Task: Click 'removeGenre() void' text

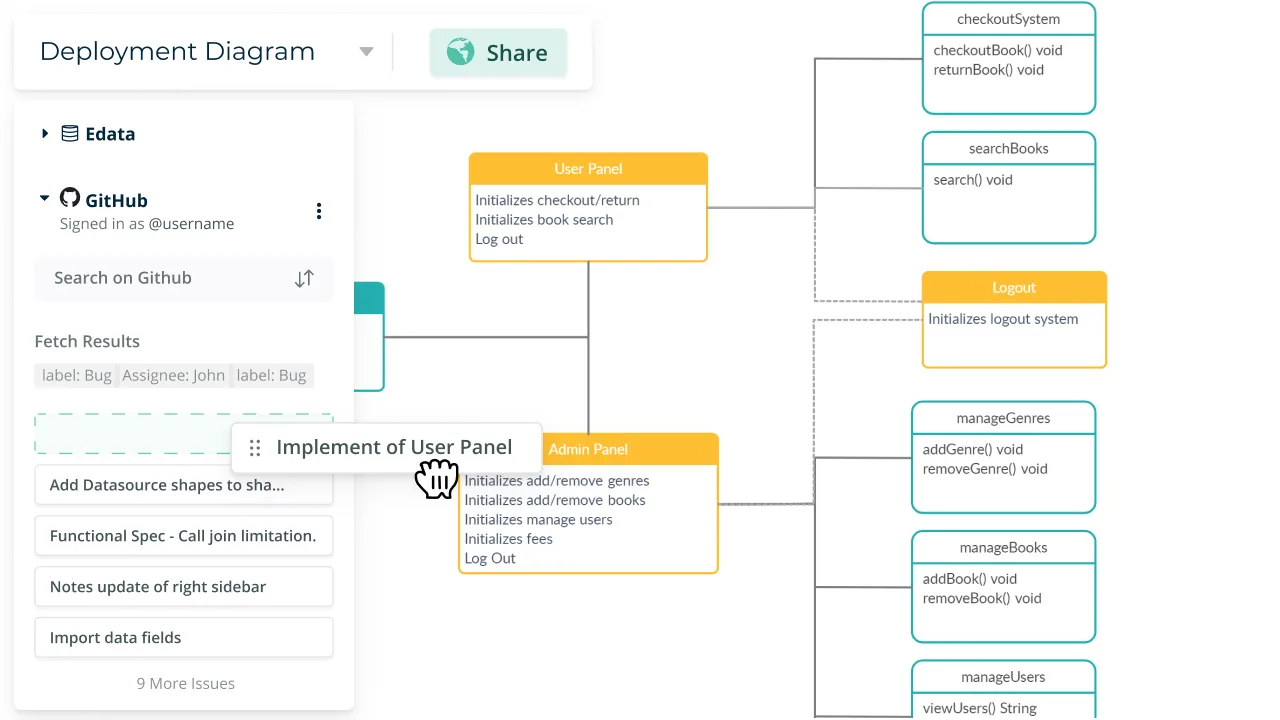Action: (x=985, y=469)
